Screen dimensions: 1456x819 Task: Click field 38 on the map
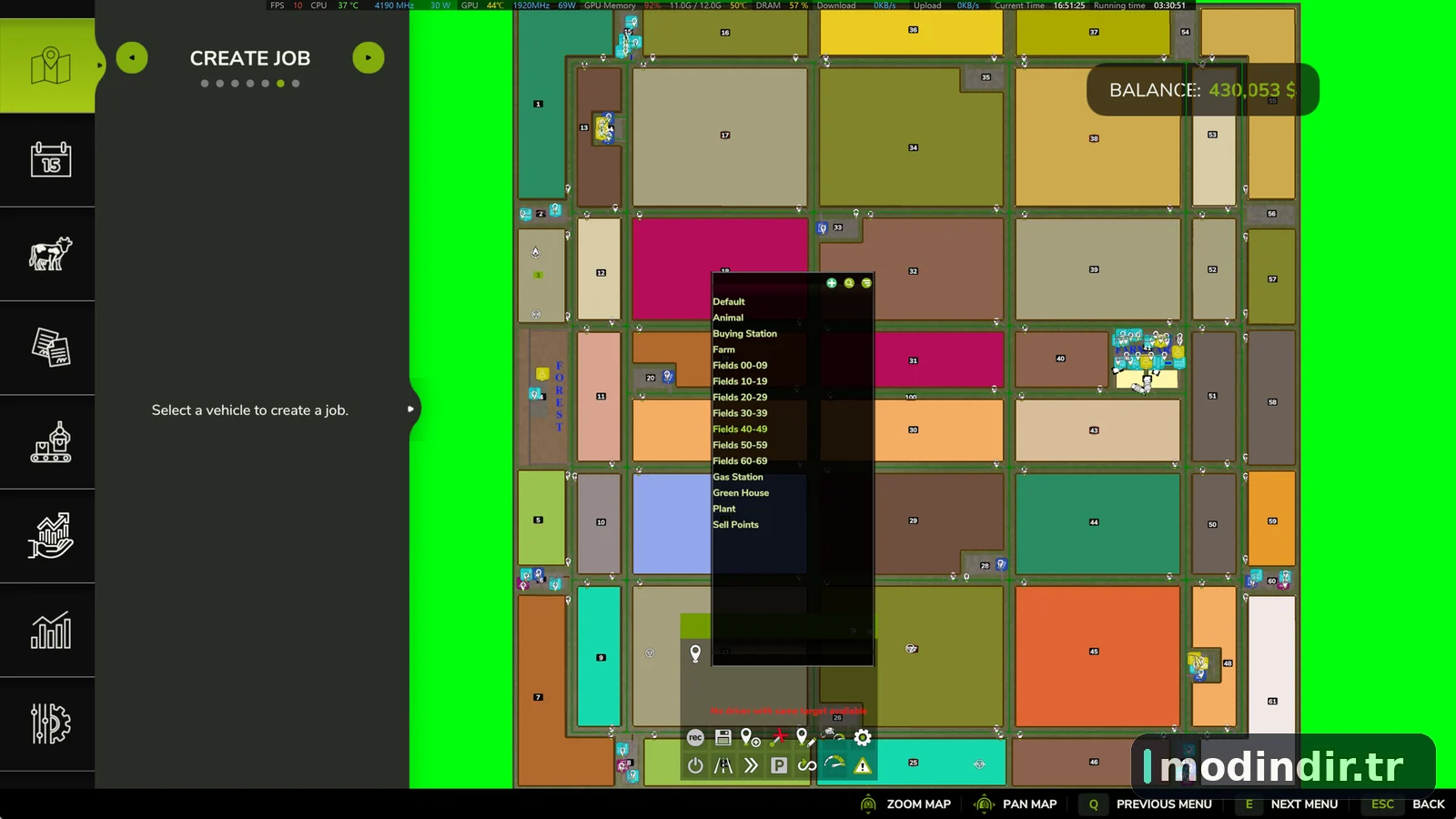tap(1097, 137)
